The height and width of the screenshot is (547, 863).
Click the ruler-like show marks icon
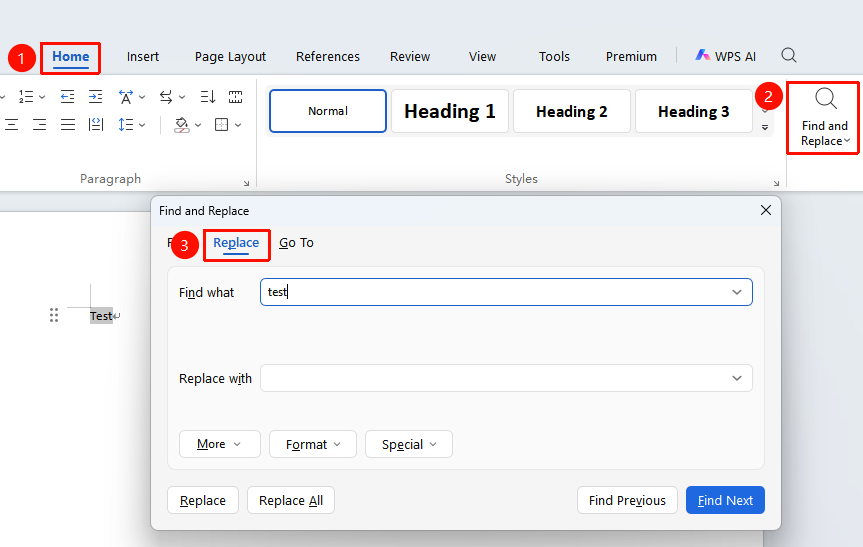tap(236, 97)
